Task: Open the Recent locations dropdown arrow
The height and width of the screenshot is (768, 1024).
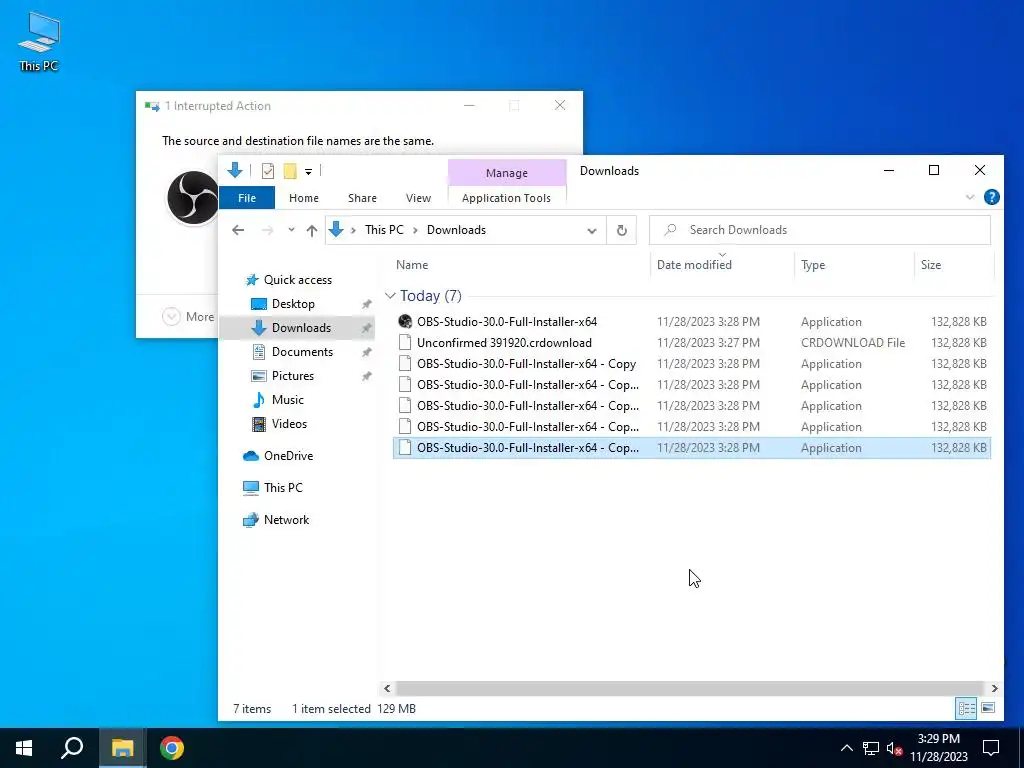Action: (x=291, y=230)
